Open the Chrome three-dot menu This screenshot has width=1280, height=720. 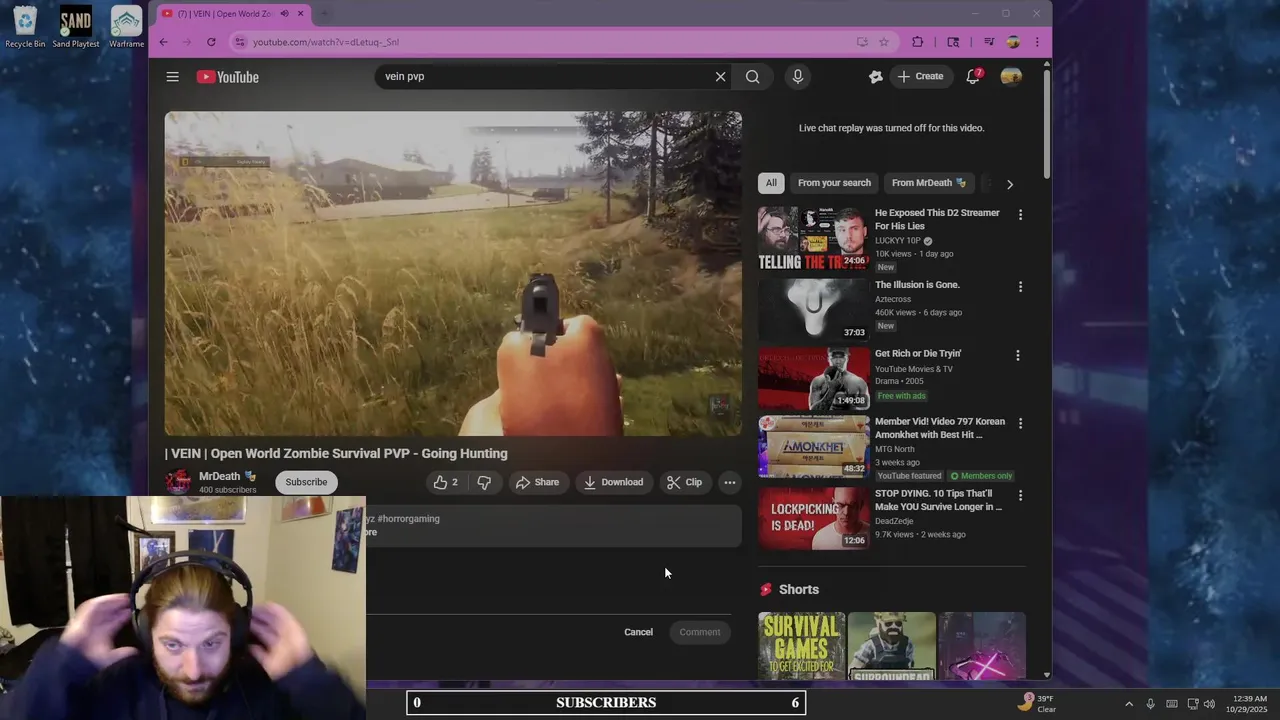click(x=1037, y=42)
